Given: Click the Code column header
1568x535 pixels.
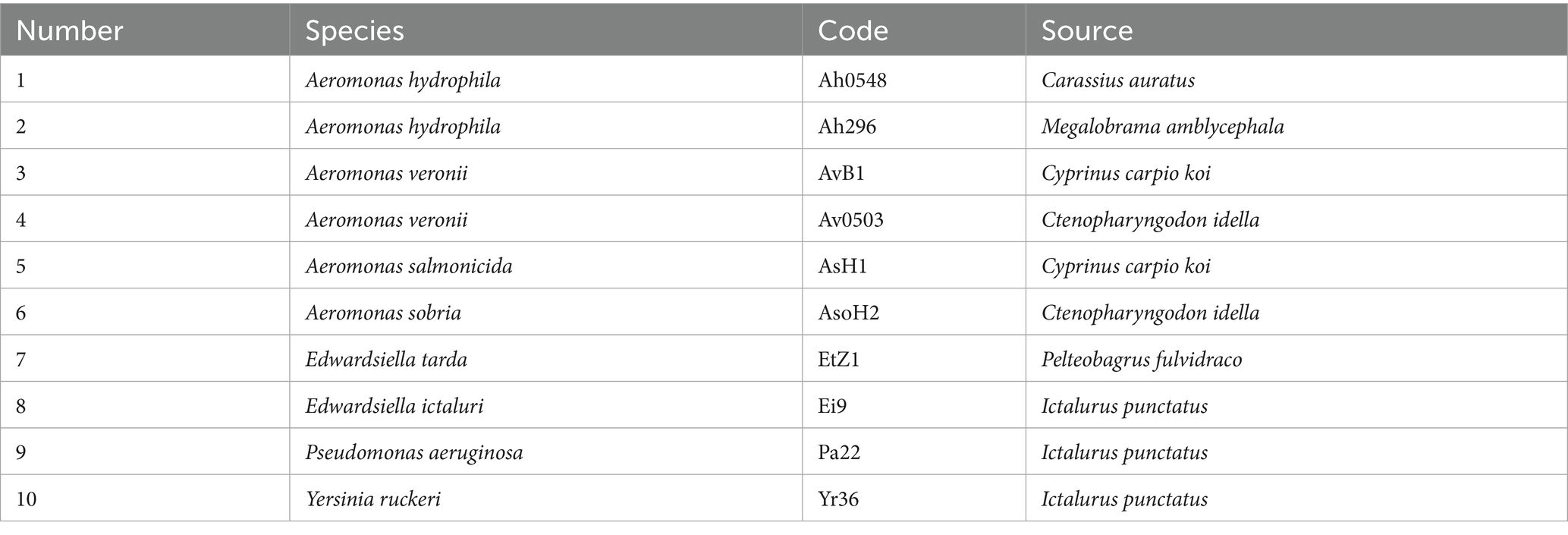Looking at the screenshot, I should pyautogui.click(x=914, y=30).
